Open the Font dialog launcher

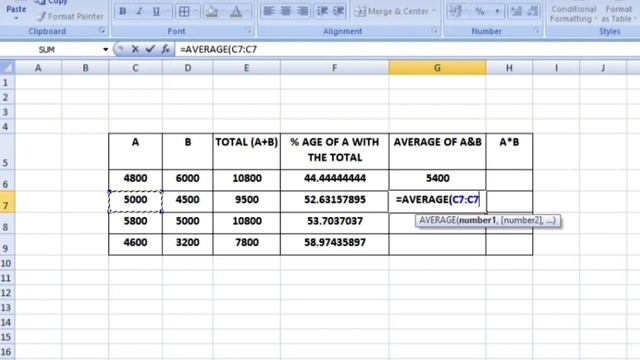(x=248, y=31)
